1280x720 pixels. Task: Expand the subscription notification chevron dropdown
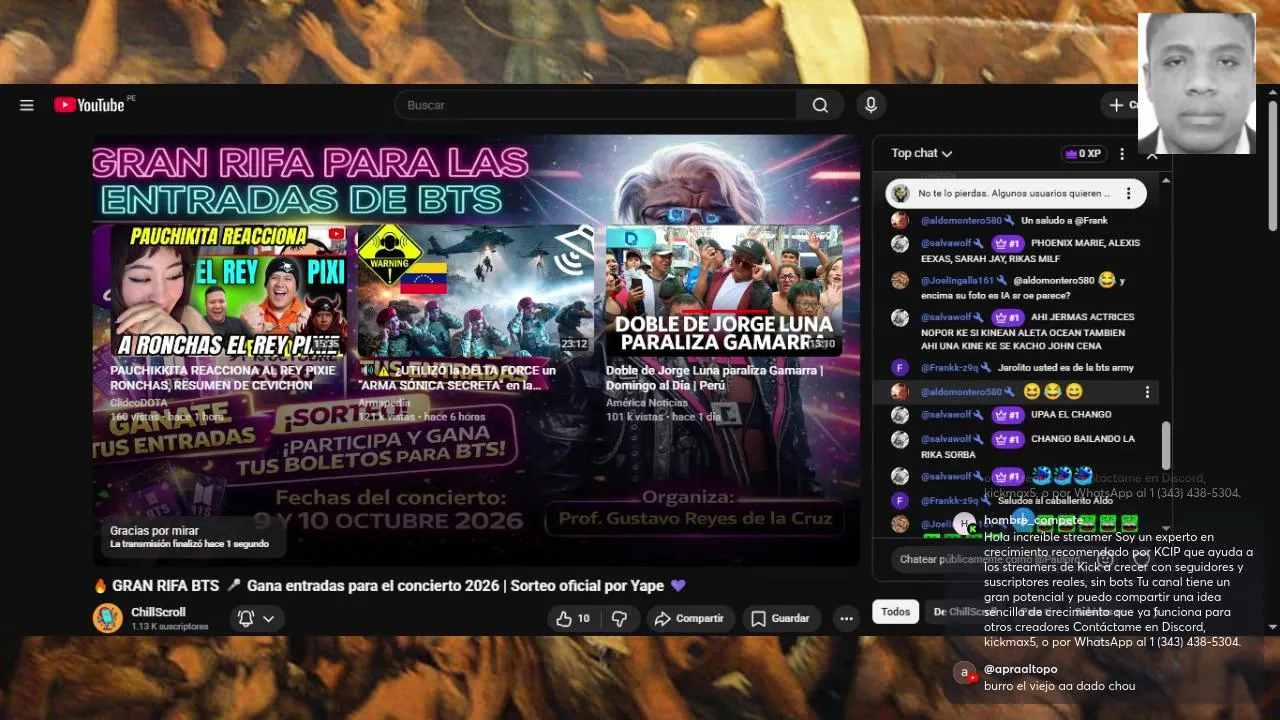(x=268, y=619)
